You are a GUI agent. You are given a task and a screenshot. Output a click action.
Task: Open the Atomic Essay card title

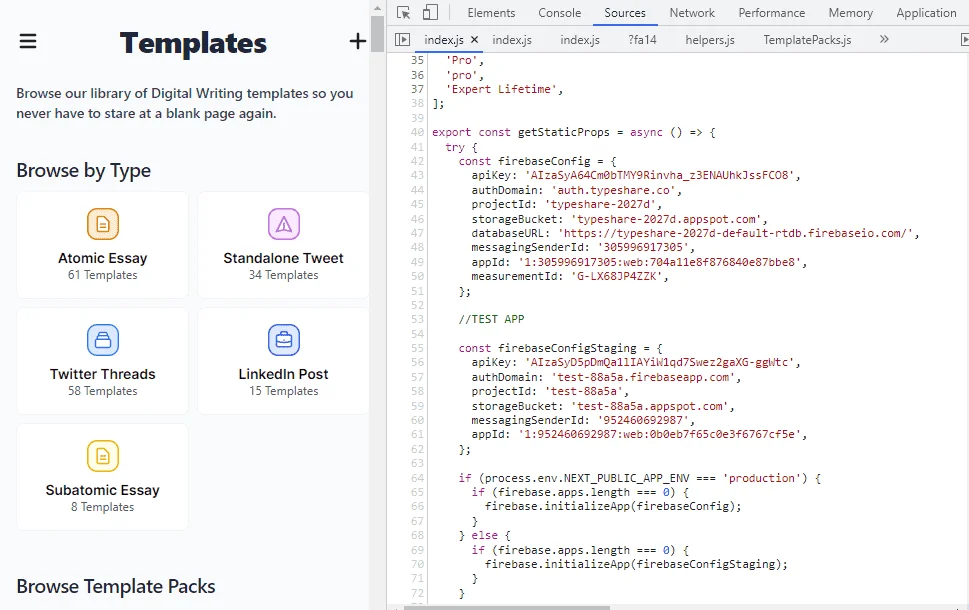click(x=103, y=258)
